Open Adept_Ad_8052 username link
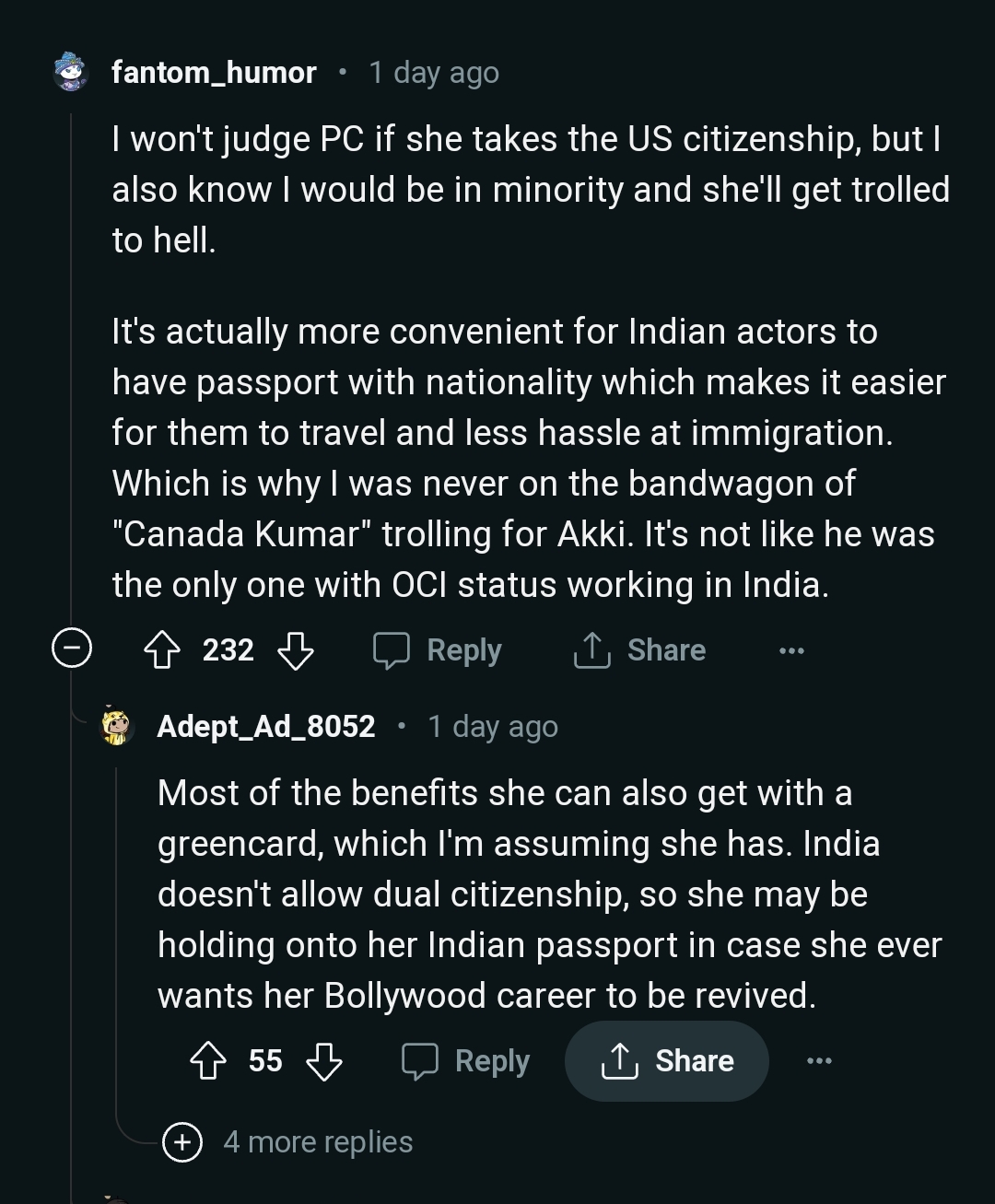Screen dimensions: 995x1204 [266, 727]
